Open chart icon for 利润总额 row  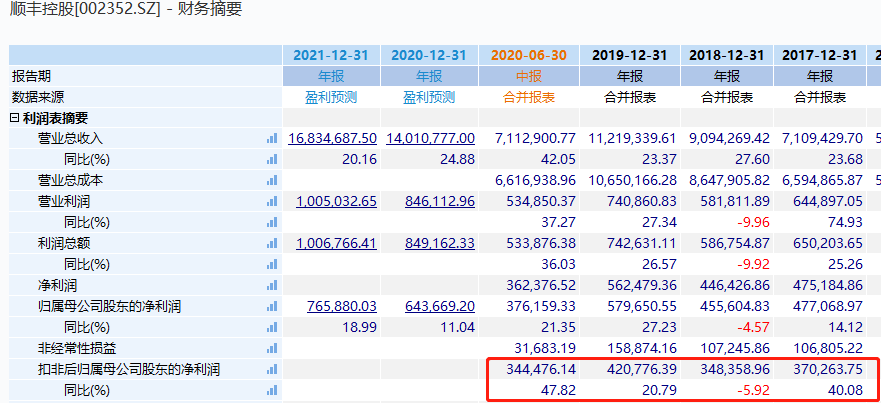tap(272, 243)
